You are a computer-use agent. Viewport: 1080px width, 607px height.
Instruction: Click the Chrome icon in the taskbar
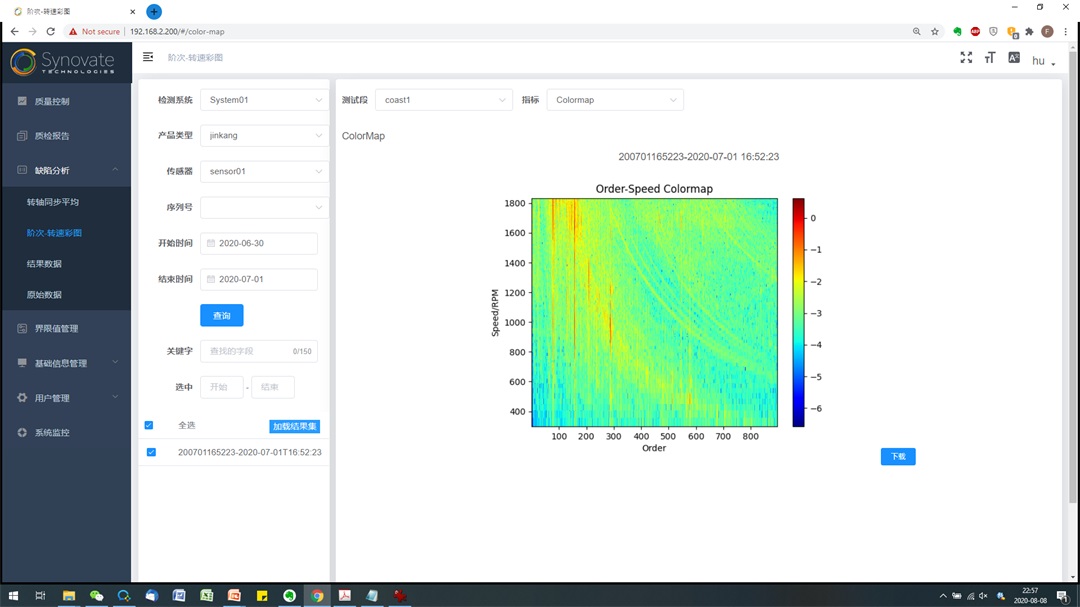317,596
